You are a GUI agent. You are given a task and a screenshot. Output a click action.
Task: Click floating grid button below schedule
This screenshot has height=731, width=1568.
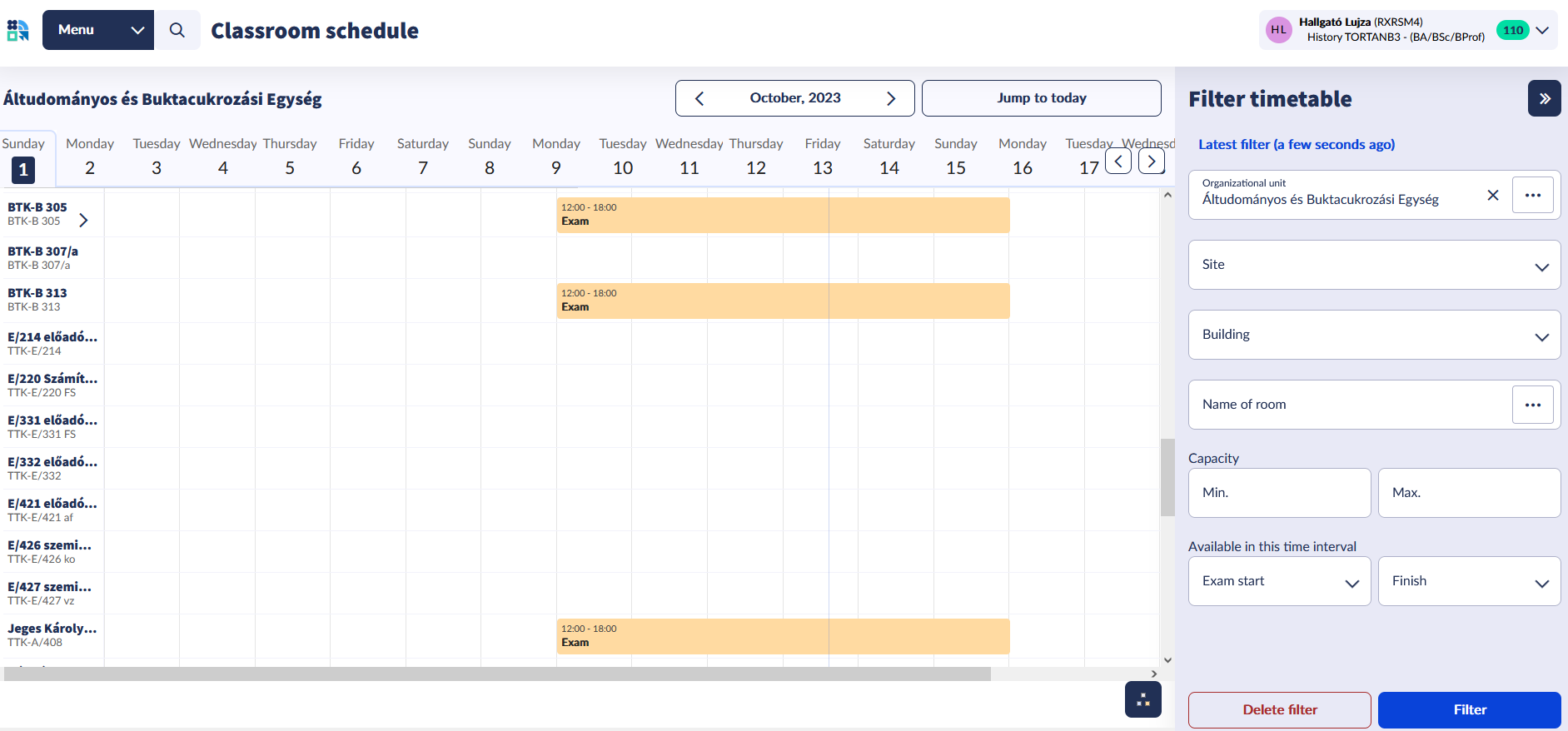tap(1142, 699)
